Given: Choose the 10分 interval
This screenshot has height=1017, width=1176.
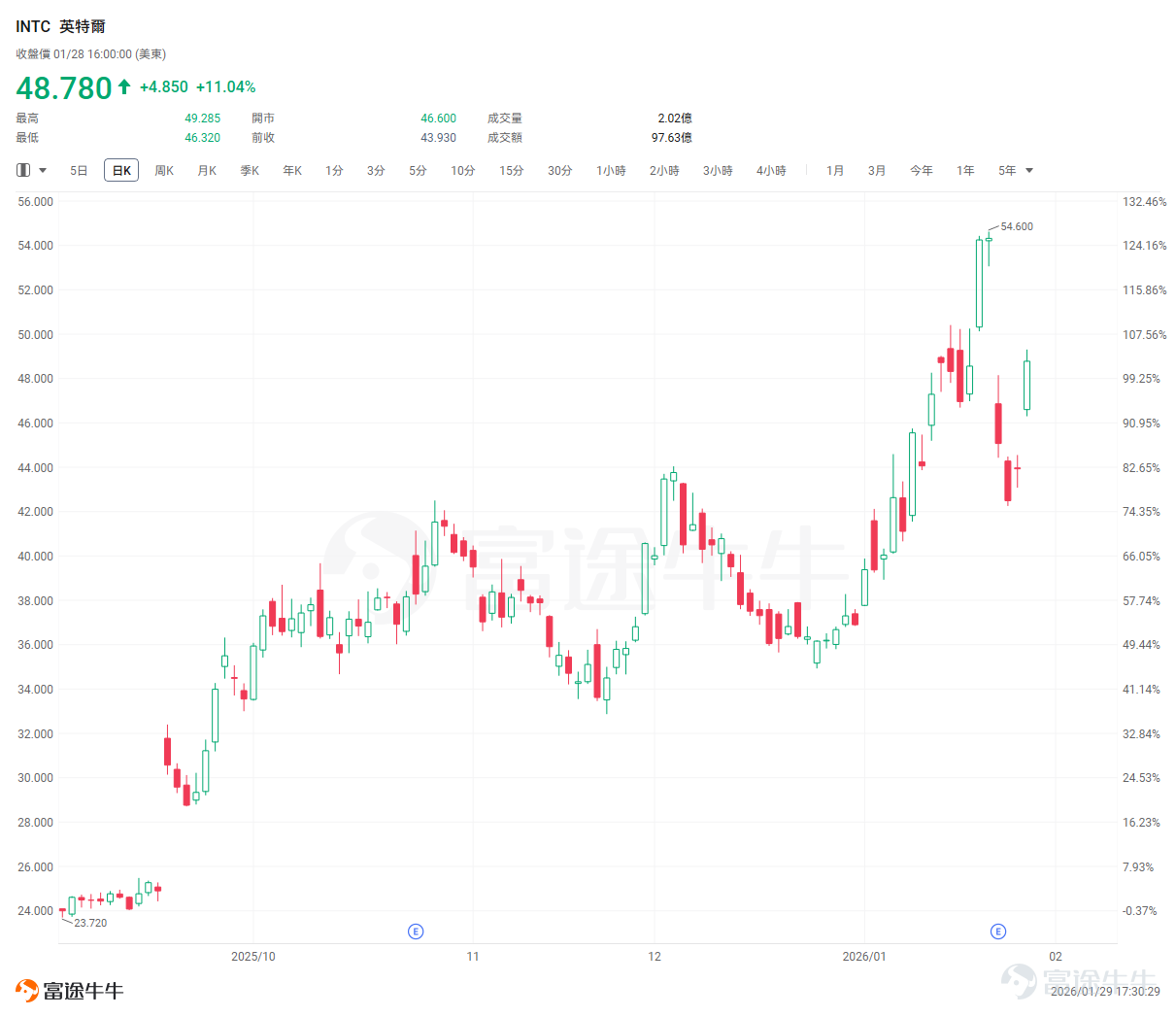Looking at the screenshot, I should tap(463, 171).
